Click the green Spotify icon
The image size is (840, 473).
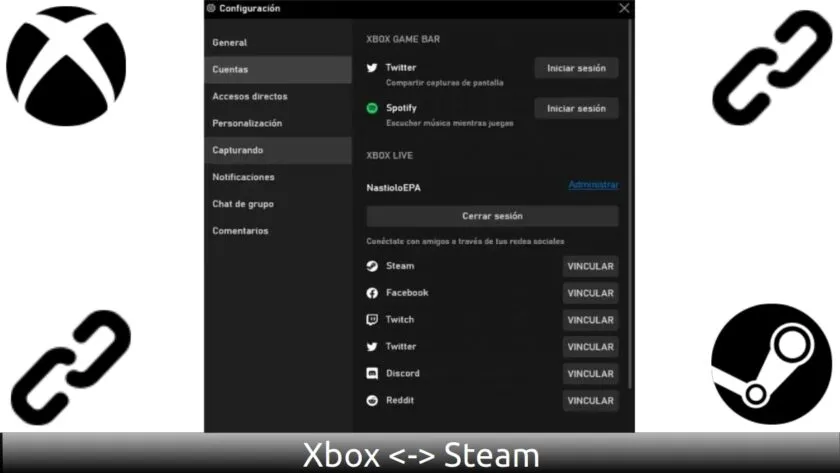[x=372, y=108]
